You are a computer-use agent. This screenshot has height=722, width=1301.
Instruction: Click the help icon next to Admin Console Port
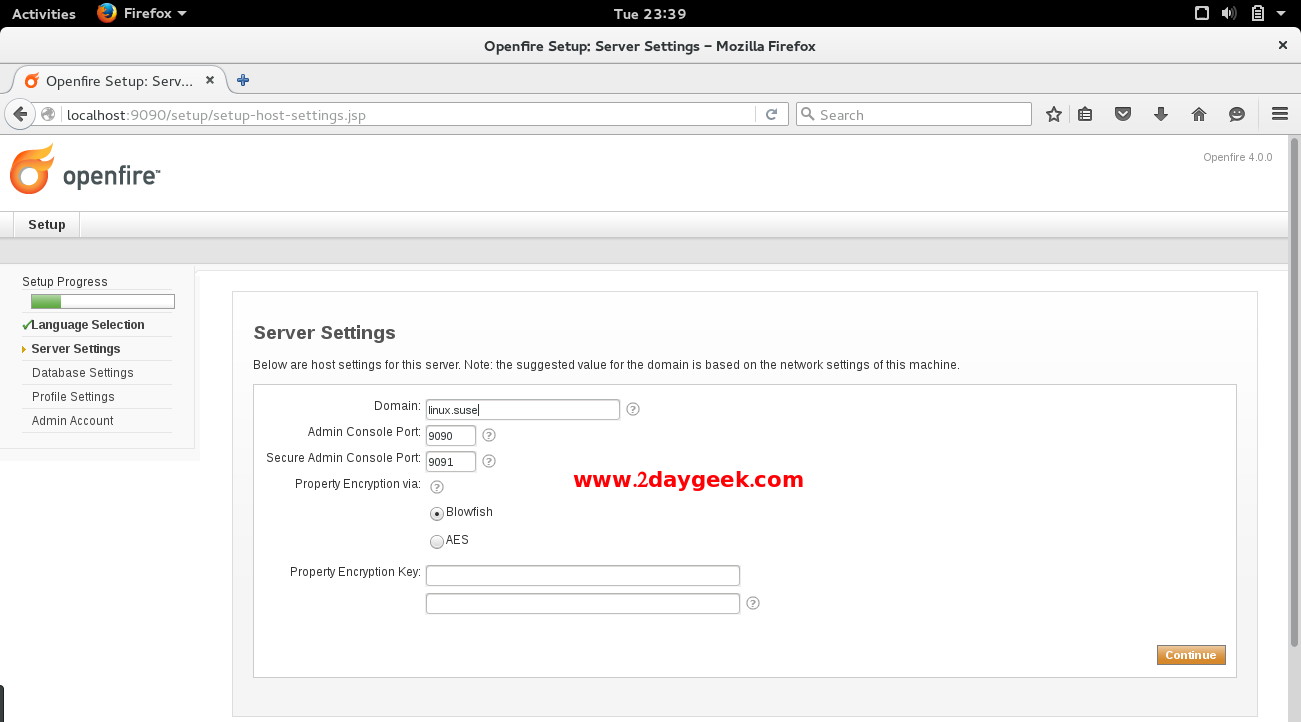[488, 434]
